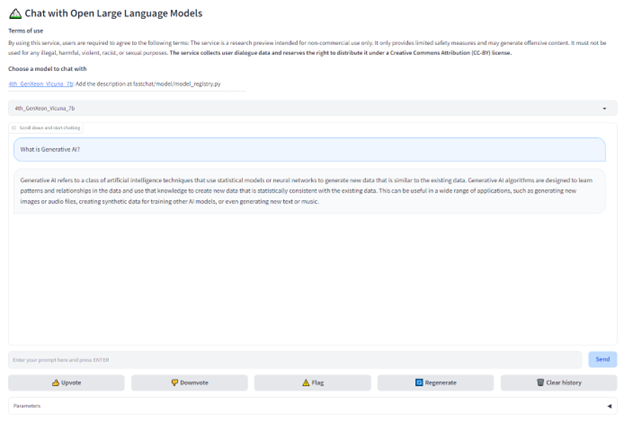Open the 4th_GenXeon_Vicuna_7b model link
This screenshot has width=624, height=422.
point(41,84)
